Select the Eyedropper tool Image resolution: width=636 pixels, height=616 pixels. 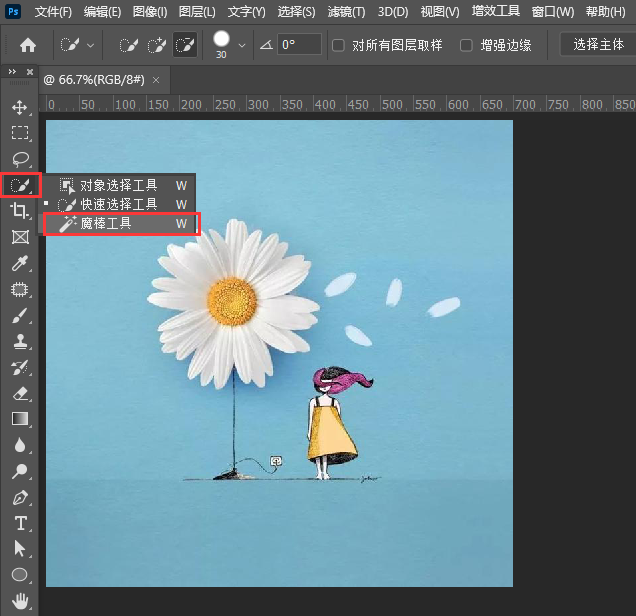19,263
